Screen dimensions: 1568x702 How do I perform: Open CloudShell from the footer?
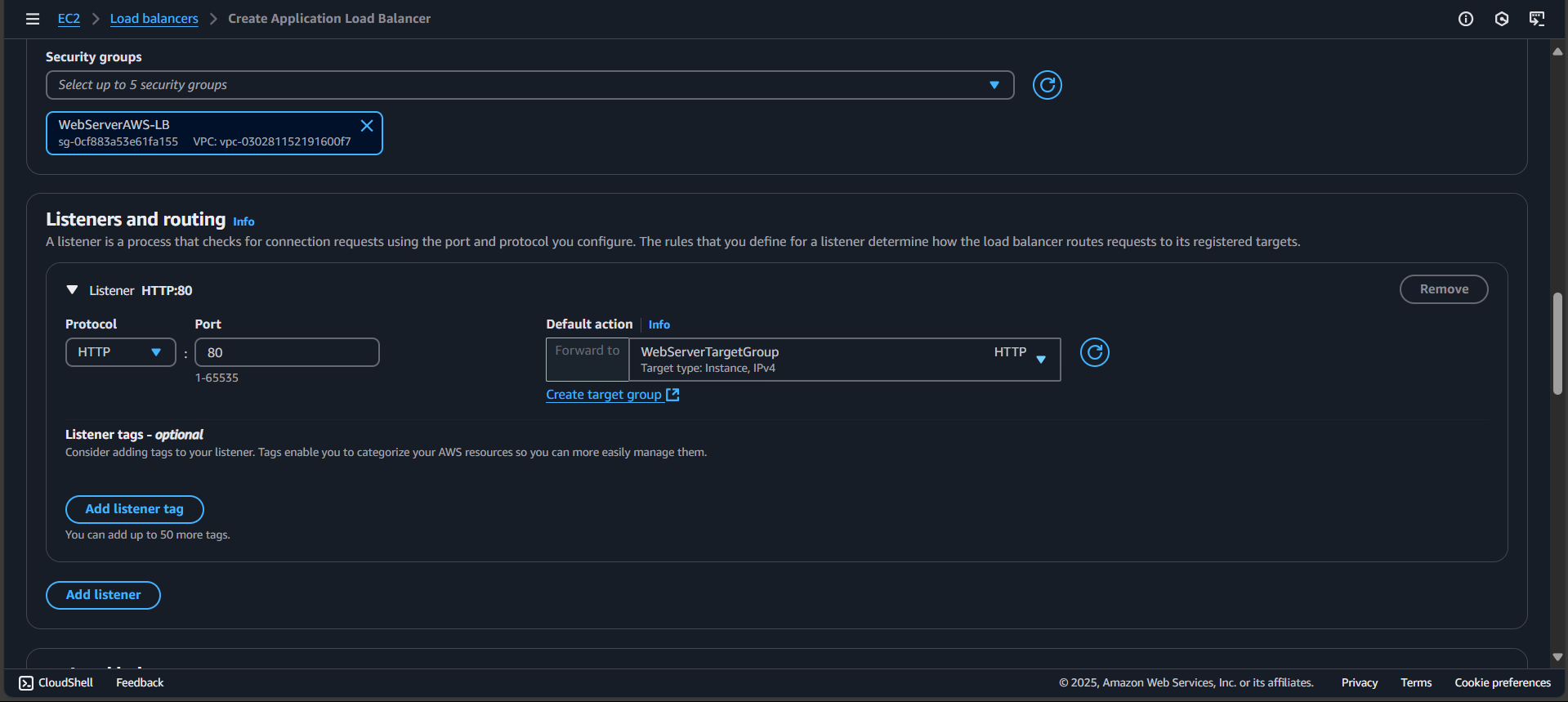click(x=56, y=682)
